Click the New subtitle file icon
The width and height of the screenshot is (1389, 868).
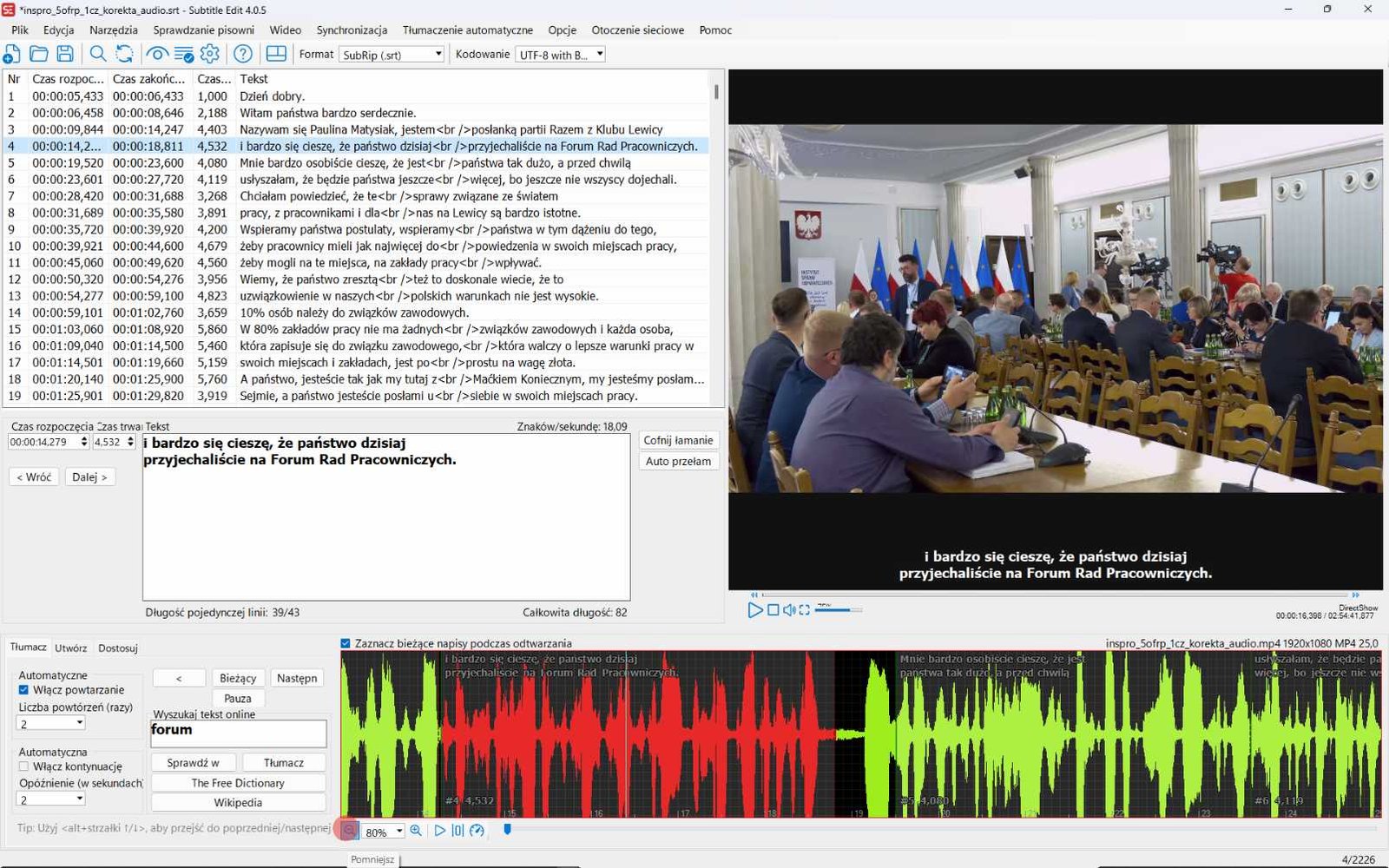(x=12, y=54)
